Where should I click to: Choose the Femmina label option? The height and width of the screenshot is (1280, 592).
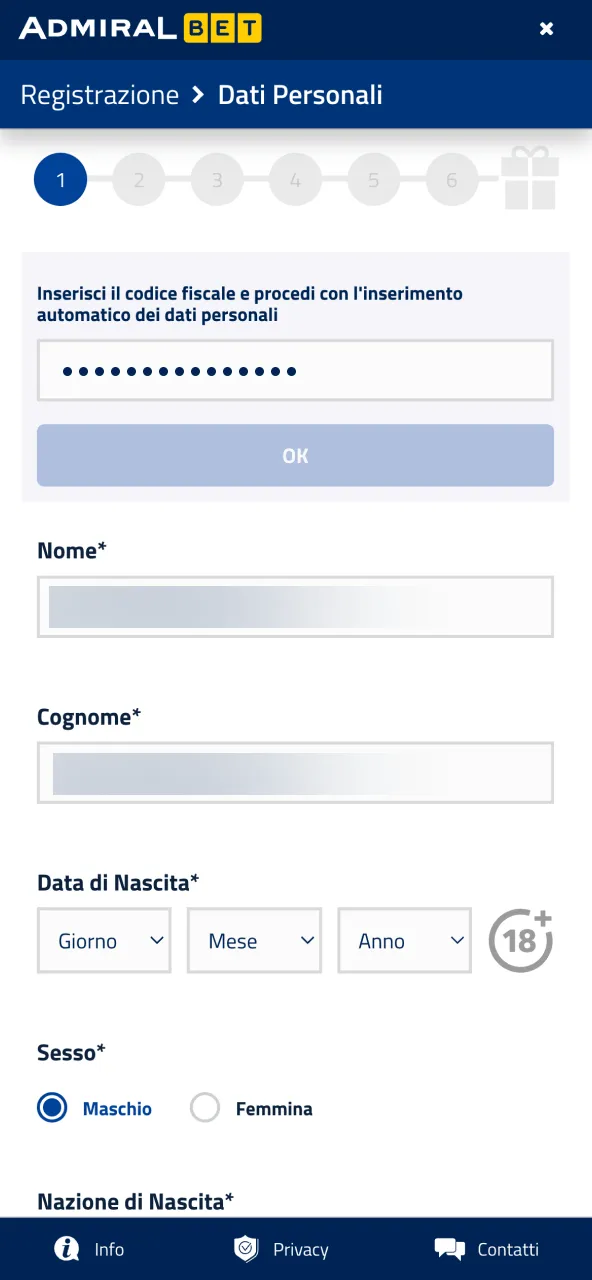(x=274, y=1109)
